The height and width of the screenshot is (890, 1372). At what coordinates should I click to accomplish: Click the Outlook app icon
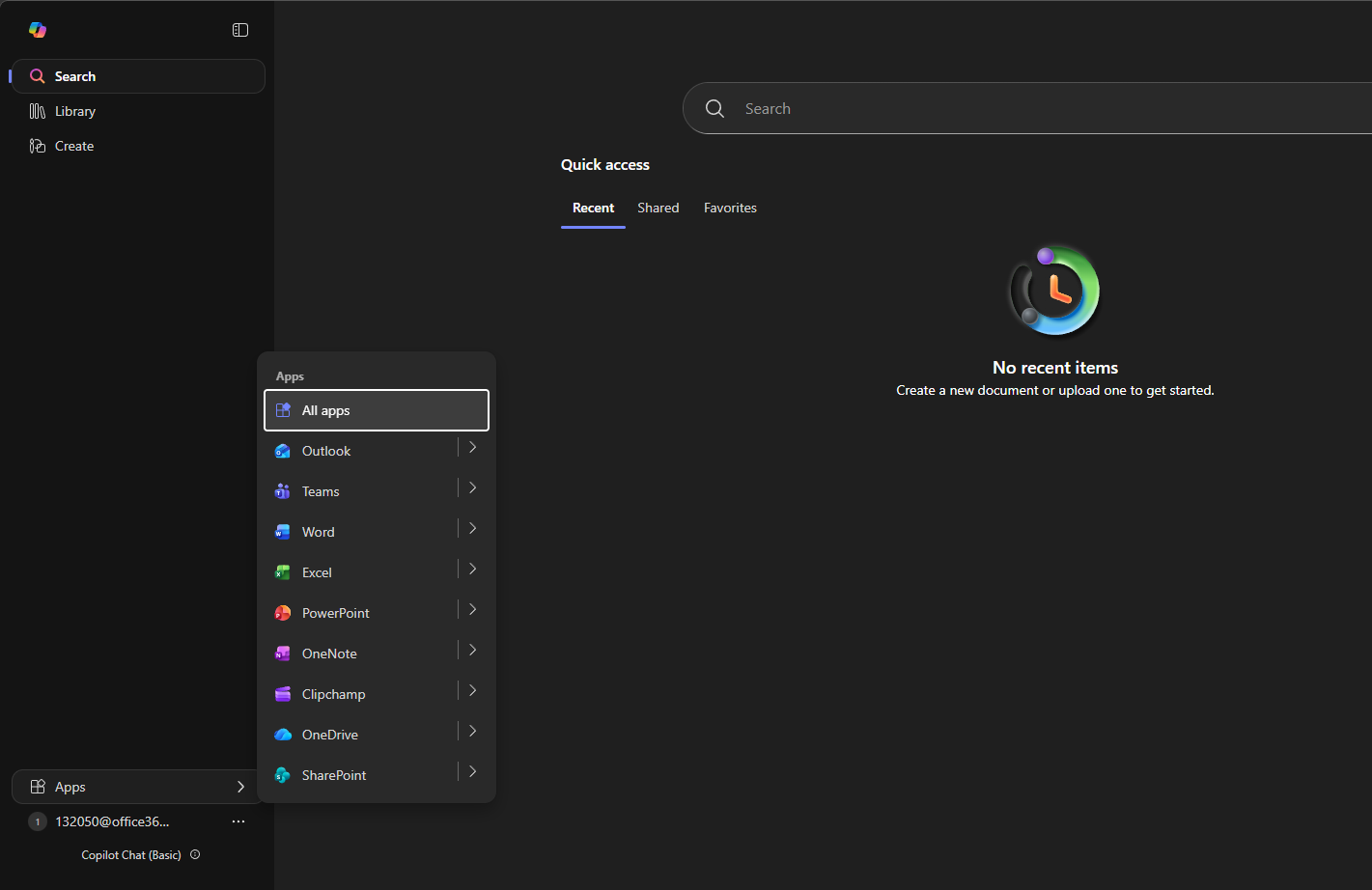(283, 451)
